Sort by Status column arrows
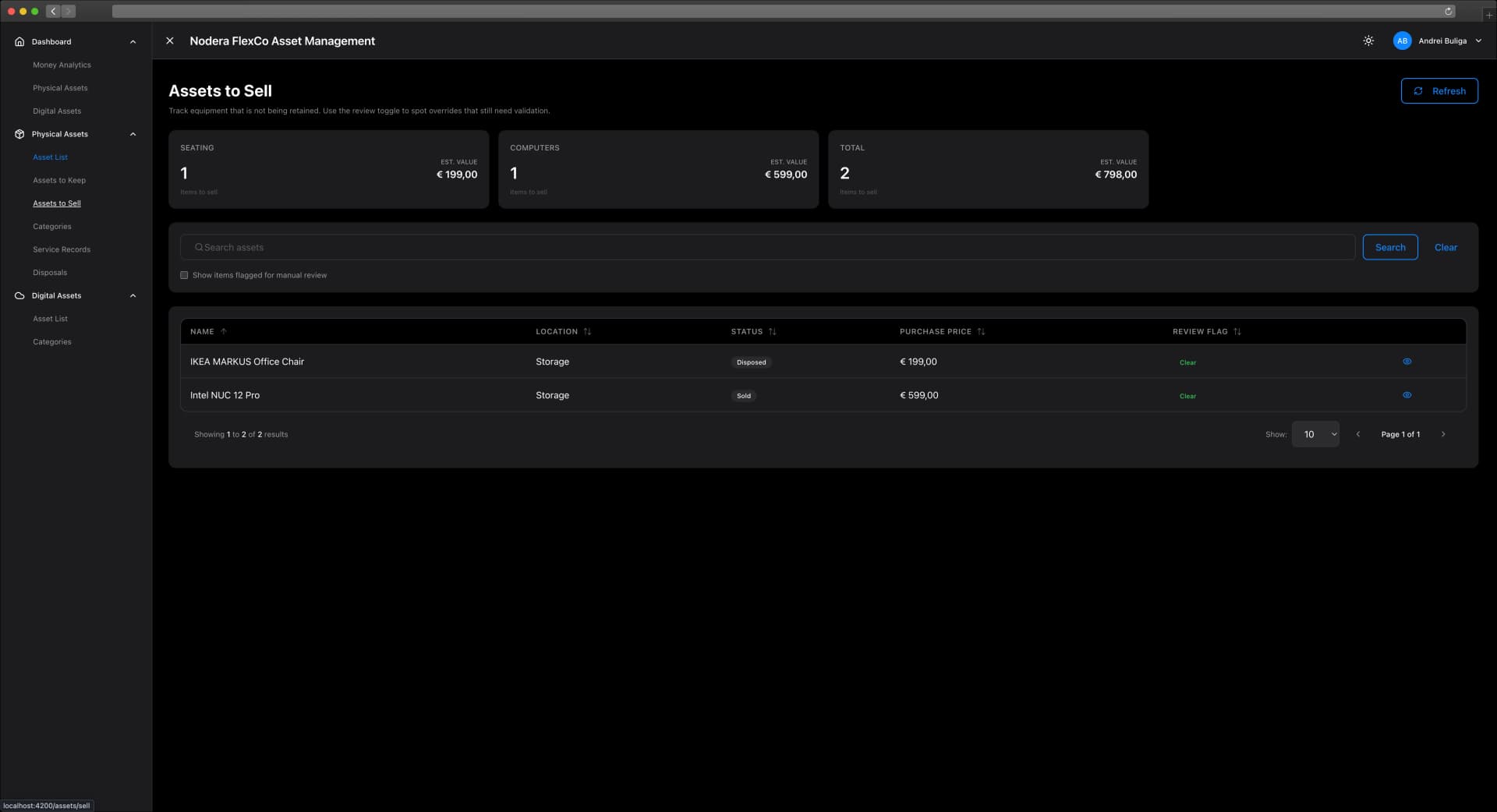Viewport: 1497px width, 812px height. [772, 331]
